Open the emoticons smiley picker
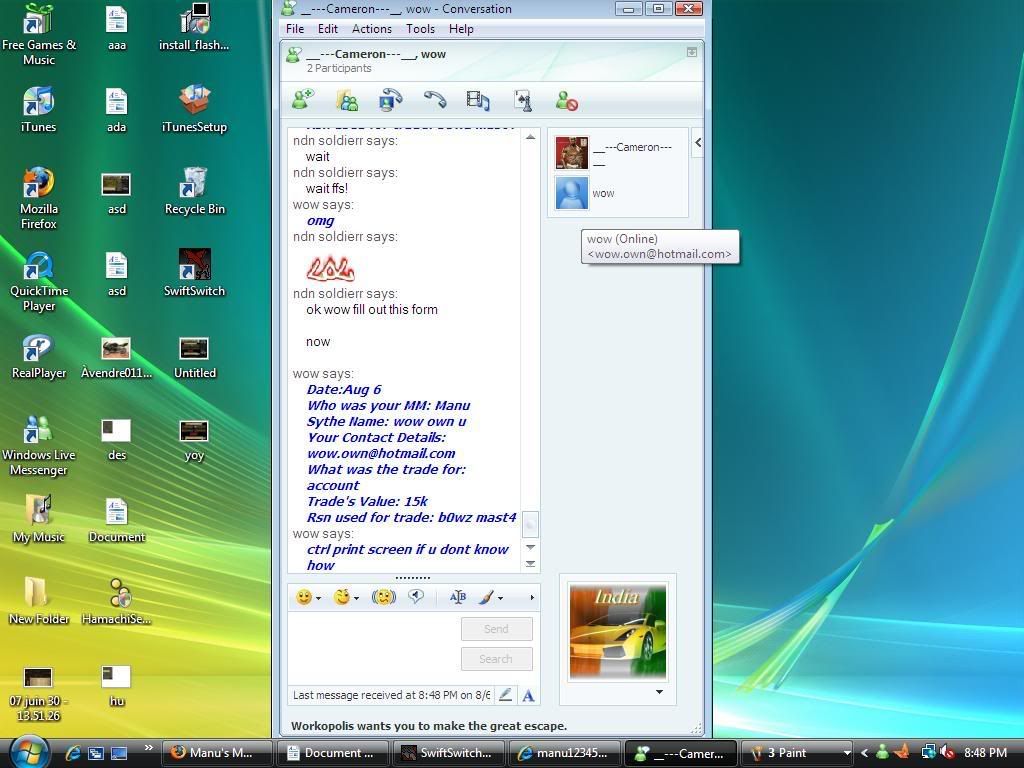This screenshot has width=1024, height=768. pyautogui.click(x=304, y=597)
